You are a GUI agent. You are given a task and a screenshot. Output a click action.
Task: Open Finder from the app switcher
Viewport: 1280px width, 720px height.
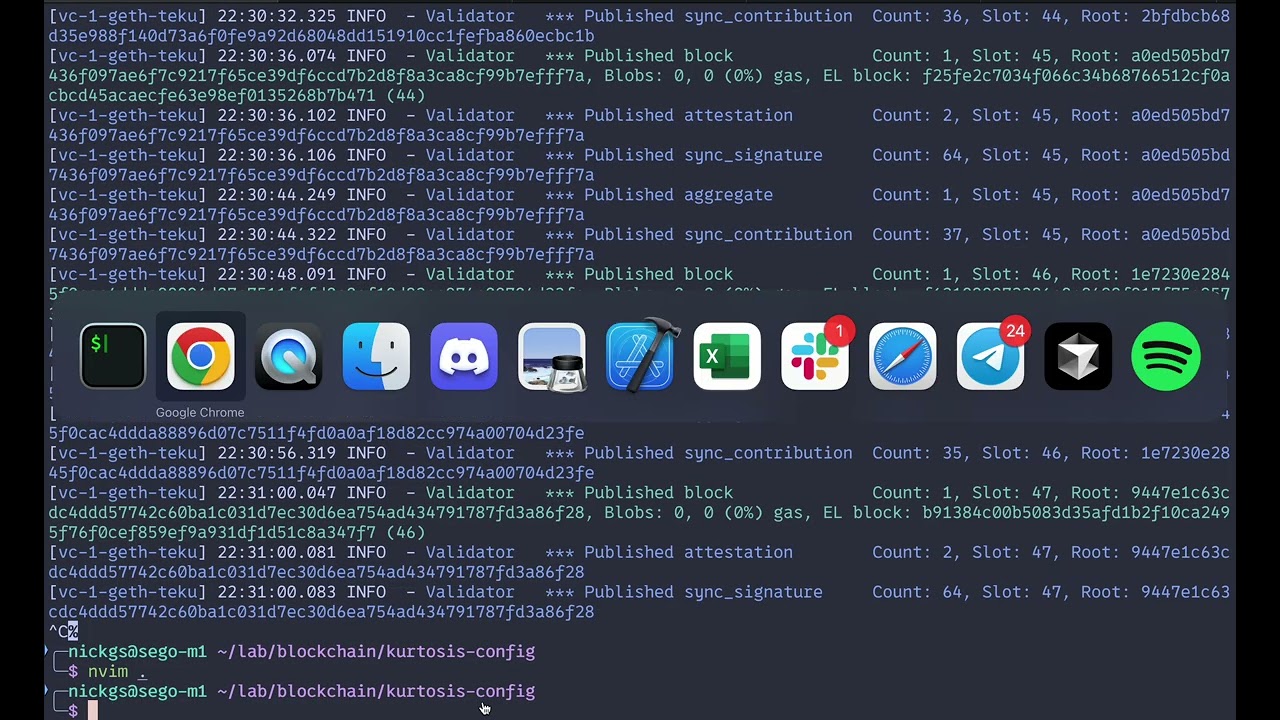(376, 356)
